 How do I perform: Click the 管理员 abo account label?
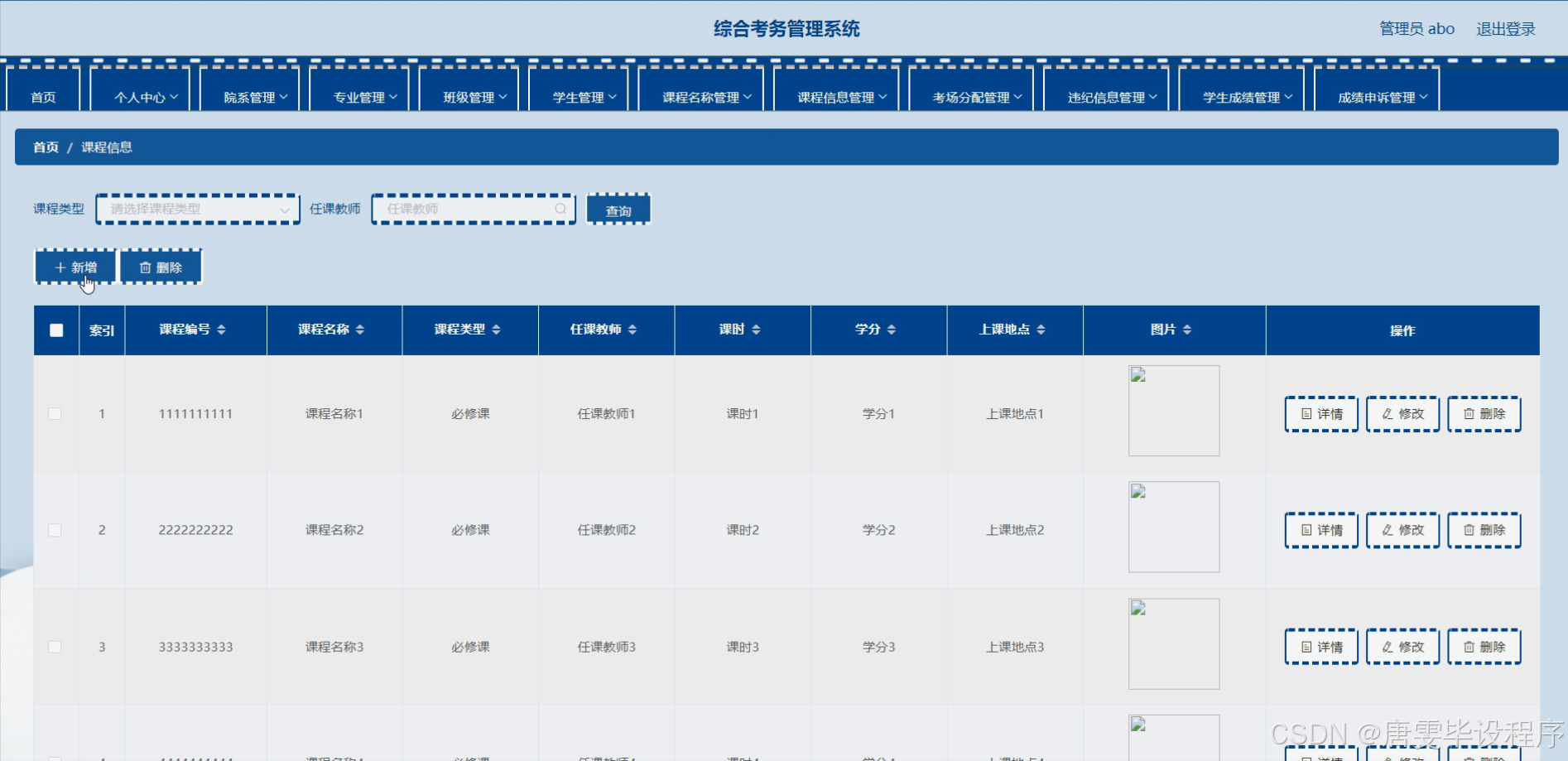[x=1416, y=29]
